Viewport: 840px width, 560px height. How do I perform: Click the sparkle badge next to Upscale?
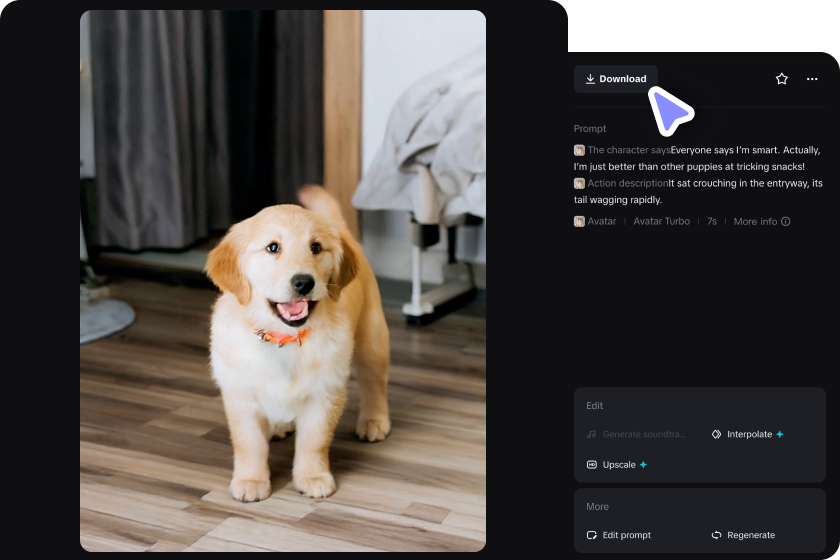coord(643,465)
